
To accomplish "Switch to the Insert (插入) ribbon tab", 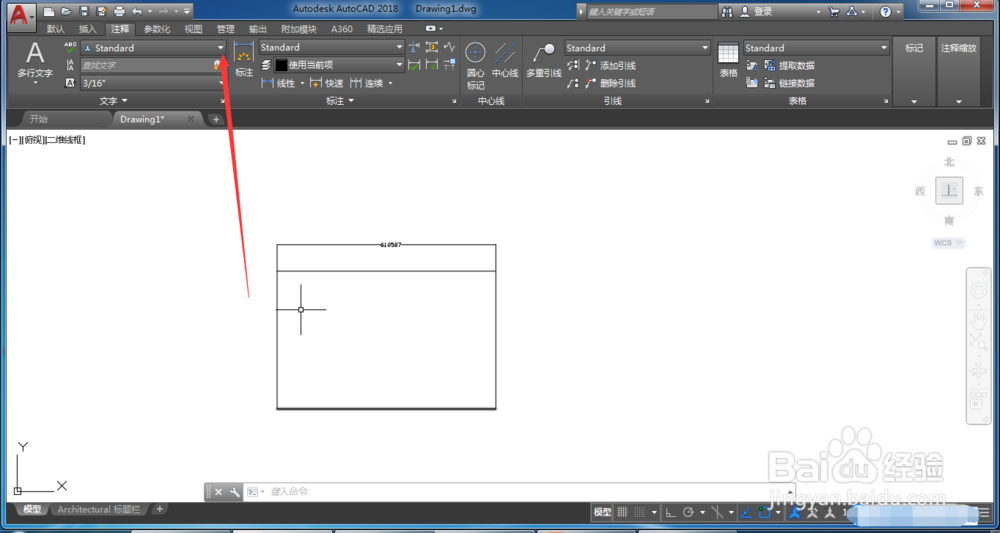I will (87, 29).
